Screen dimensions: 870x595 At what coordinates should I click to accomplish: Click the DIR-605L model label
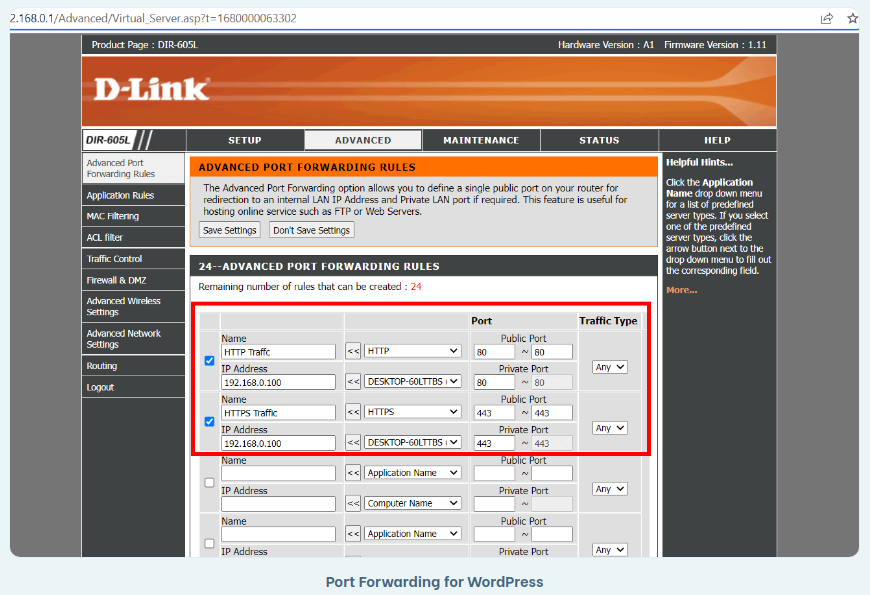(108, 140)
